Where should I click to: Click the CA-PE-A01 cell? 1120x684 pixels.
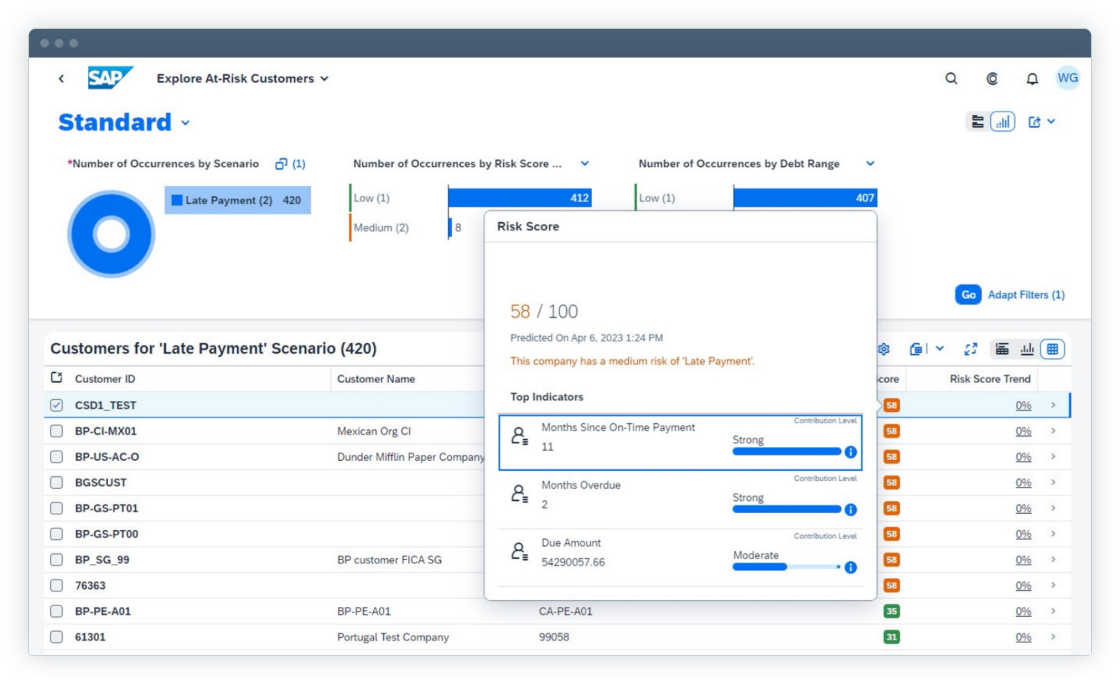click(566, 611)
